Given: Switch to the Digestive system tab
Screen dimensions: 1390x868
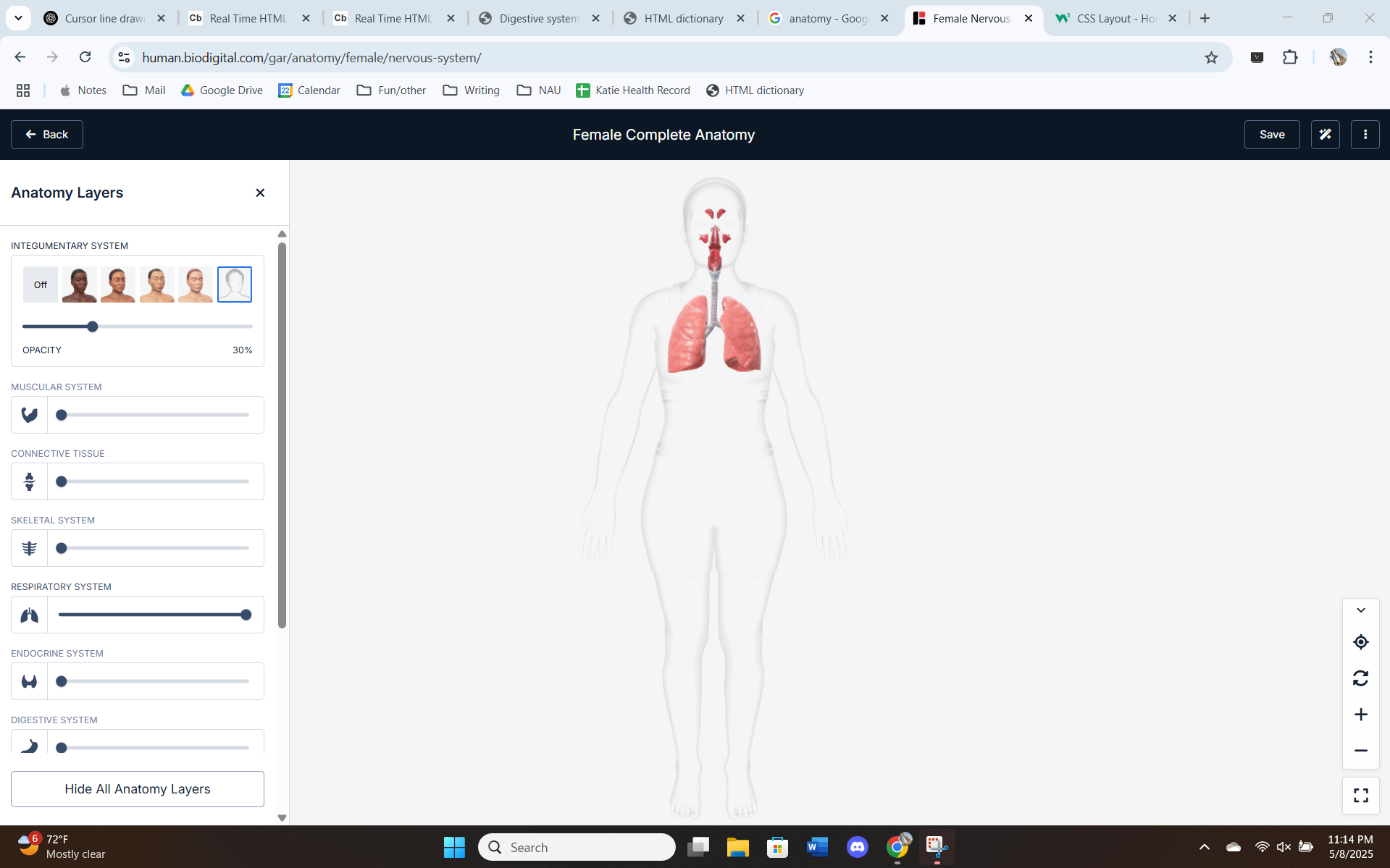Looking at the screenshot, I should click(538, 18).
